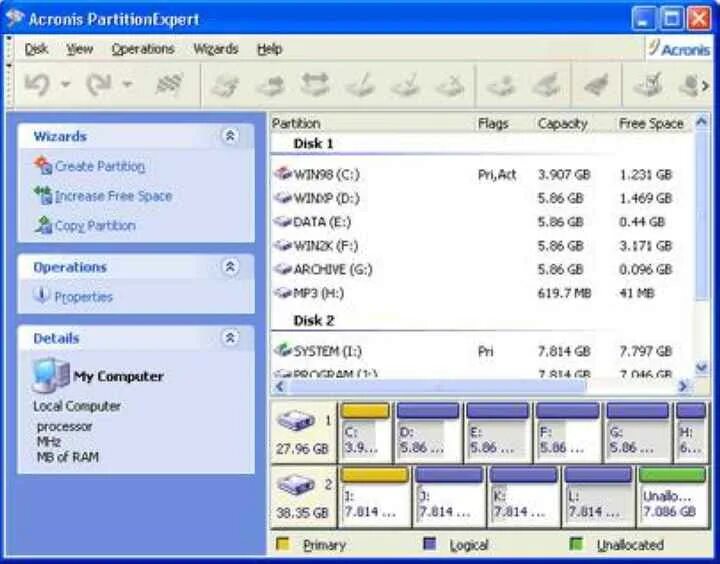This screenshot has height=564, width=720.
Task: Open the Disk menu
Action: [36, 49]
